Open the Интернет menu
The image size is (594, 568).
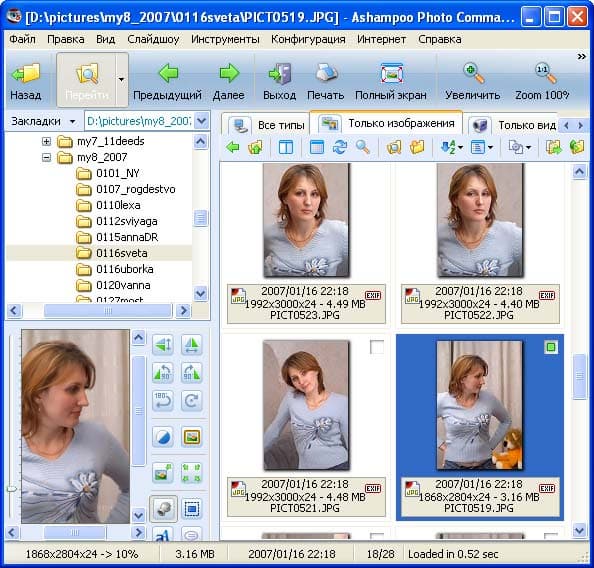coord(381,39)
